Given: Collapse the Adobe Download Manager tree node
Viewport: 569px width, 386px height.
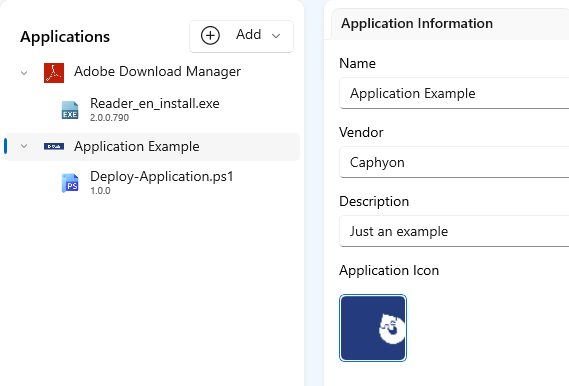Looking at the screenshot, I should pyautogui.click(x=24, y=73).
